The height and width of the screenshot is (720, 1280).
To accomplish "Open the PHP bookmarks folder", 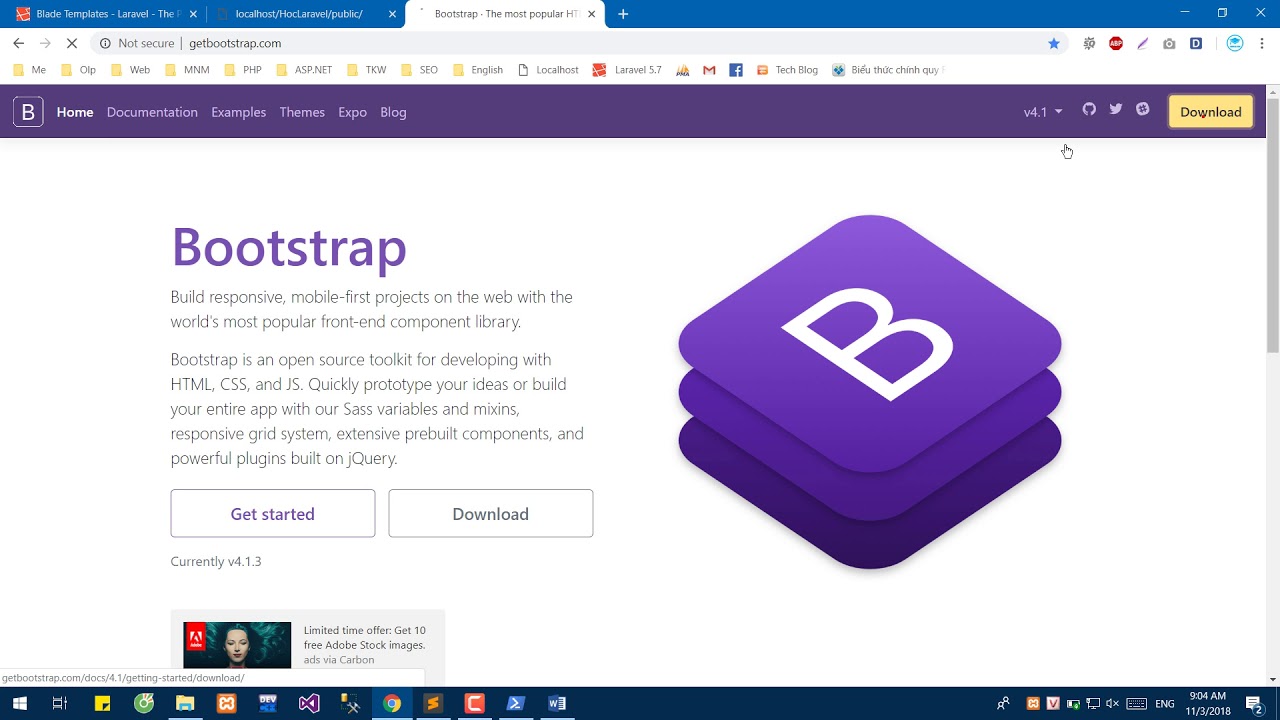I will (243, 70).
